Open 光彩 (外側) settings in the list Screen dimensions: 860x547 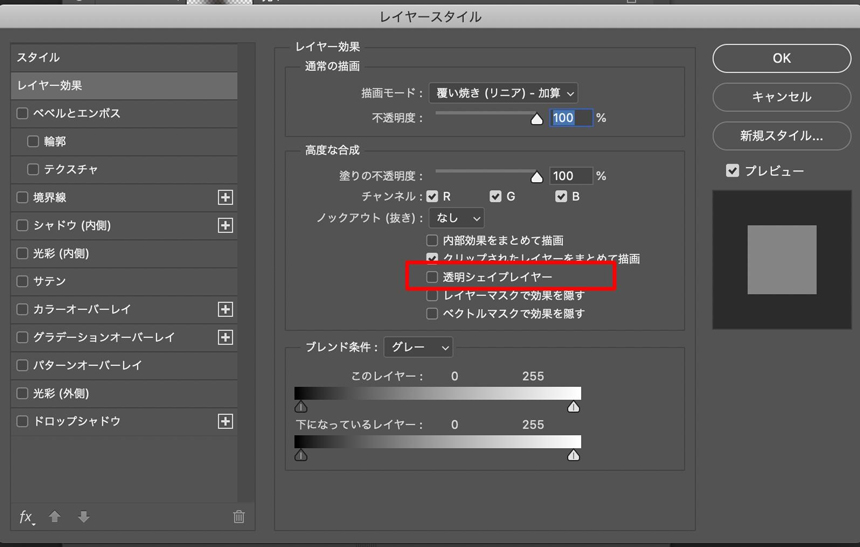pos(61,393)
